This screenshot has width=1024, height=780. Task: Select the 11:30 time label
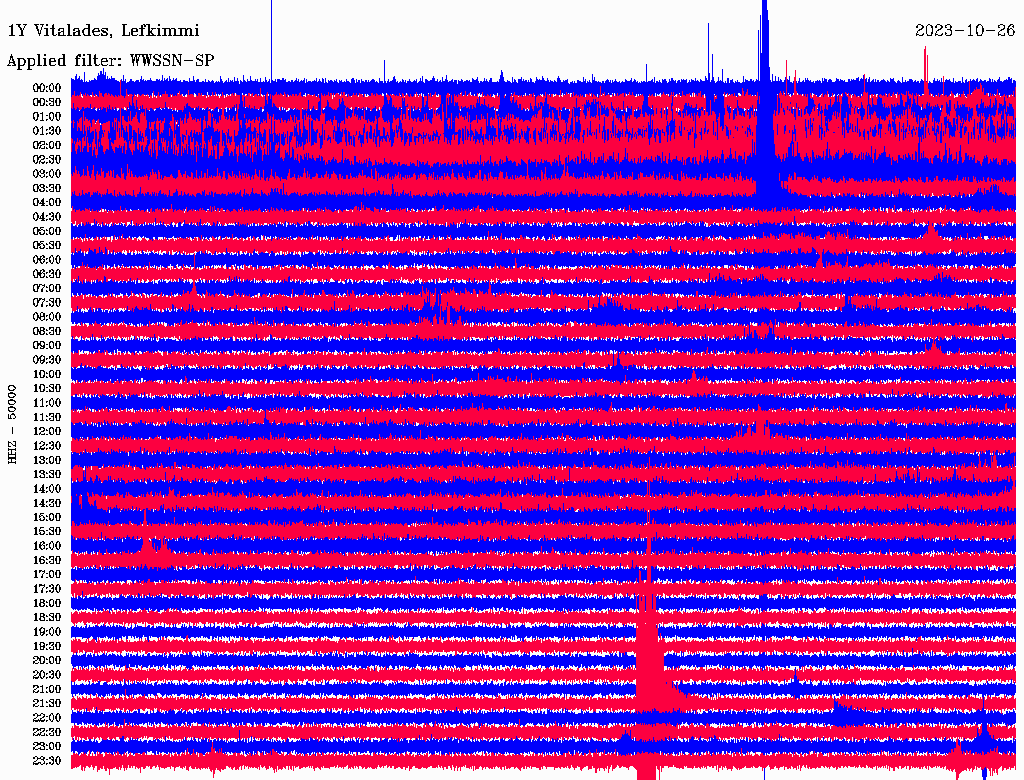coord(47,417)
